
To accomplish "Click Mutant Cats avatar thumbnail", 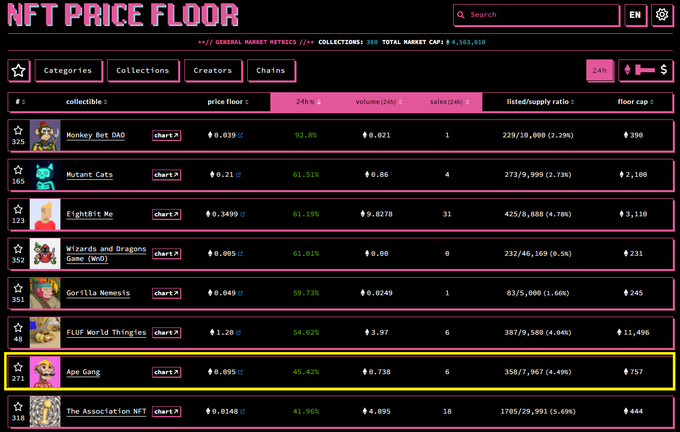I will point(45,175).
